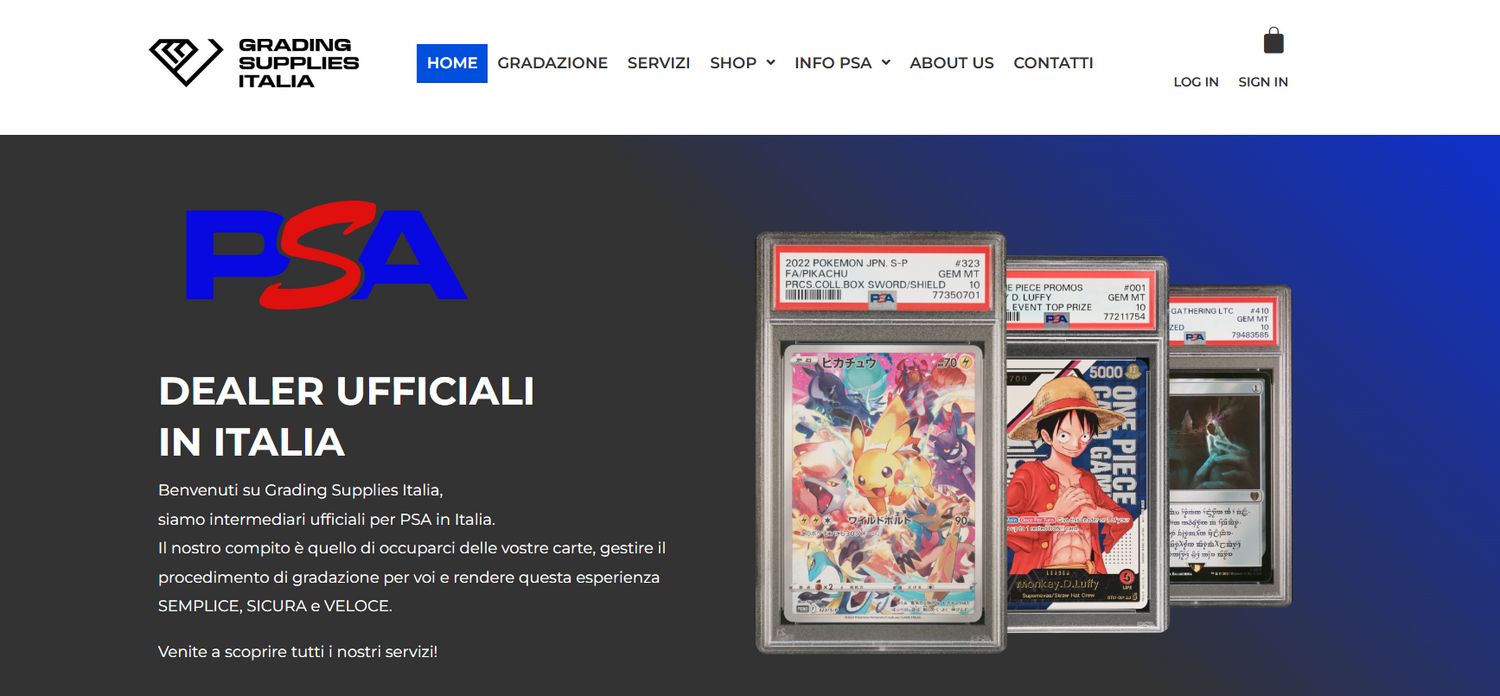This screenshot has width=1500, height=696.
Task: Open the shopping bag cart icon
Action: point(1273,41)
